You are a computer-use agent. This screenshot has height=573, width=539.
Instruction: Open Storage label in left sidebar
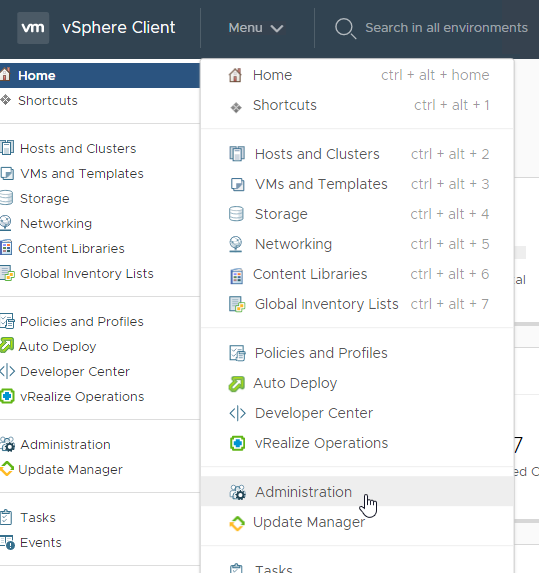click(x=45, y=198)
